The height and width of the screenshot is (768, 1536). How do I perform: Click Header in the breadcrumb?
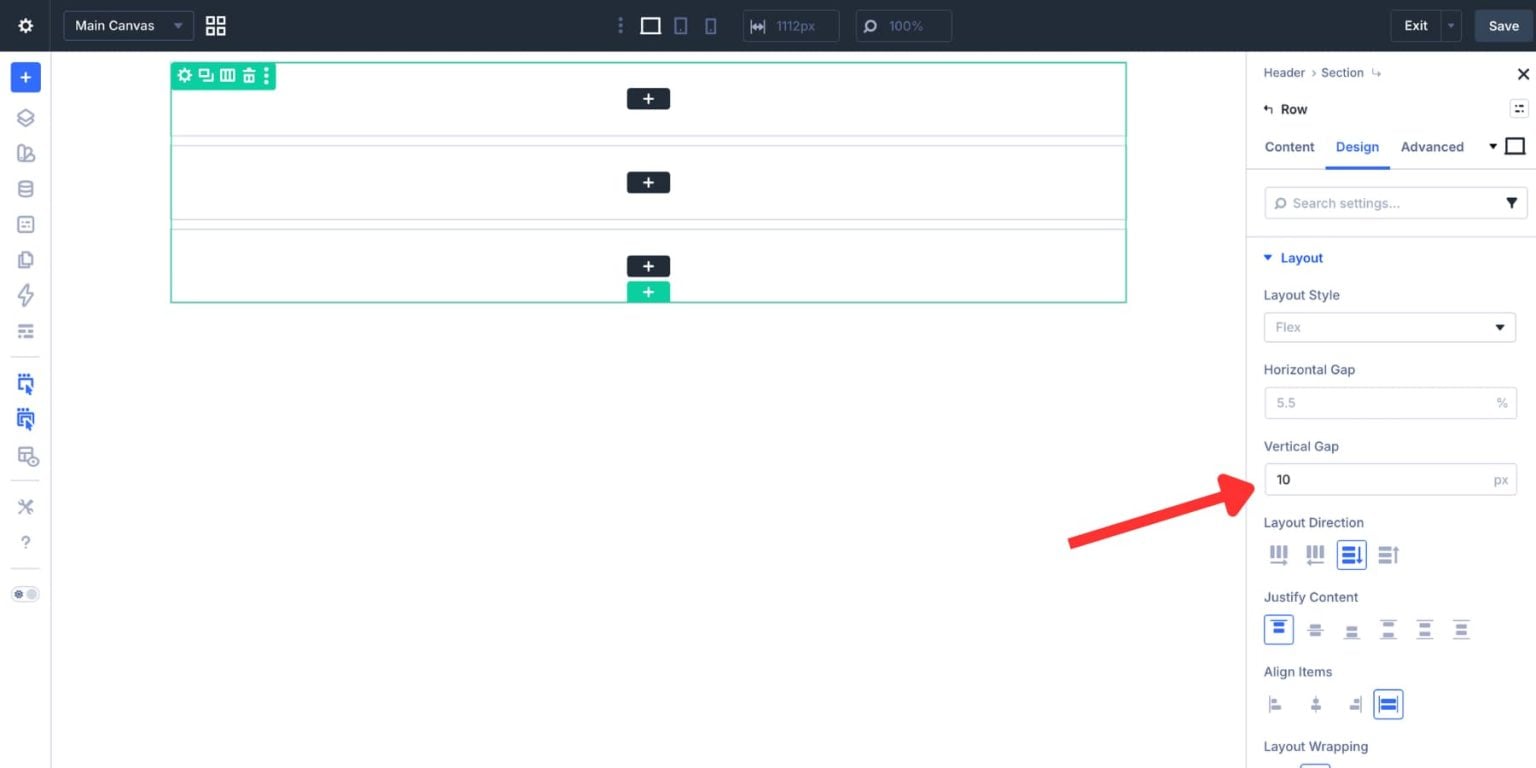pos(1284,73)
